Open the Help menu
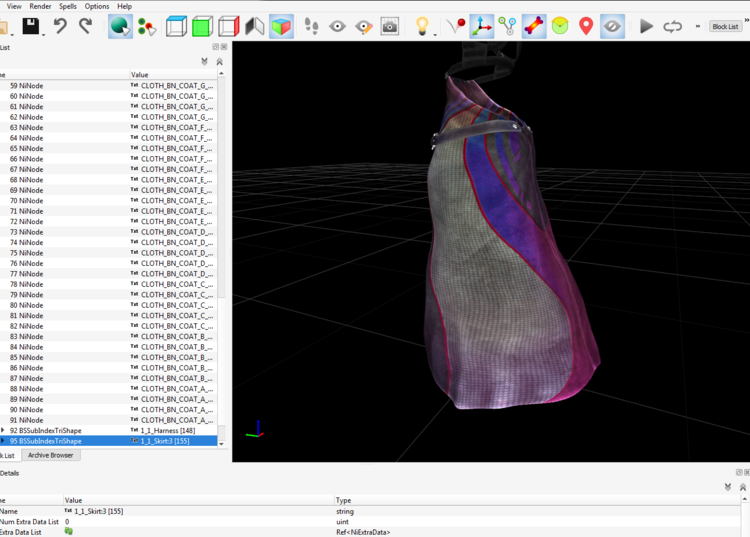This screenshot has width=750, height=537. click(124, 6)
